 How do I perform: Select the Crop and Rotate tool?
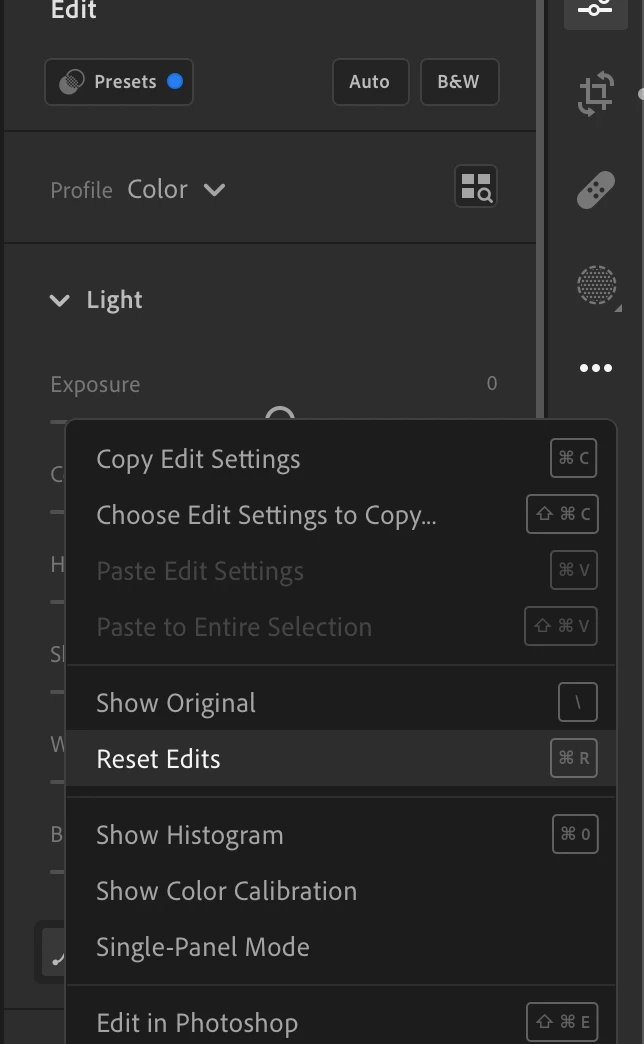596,95
